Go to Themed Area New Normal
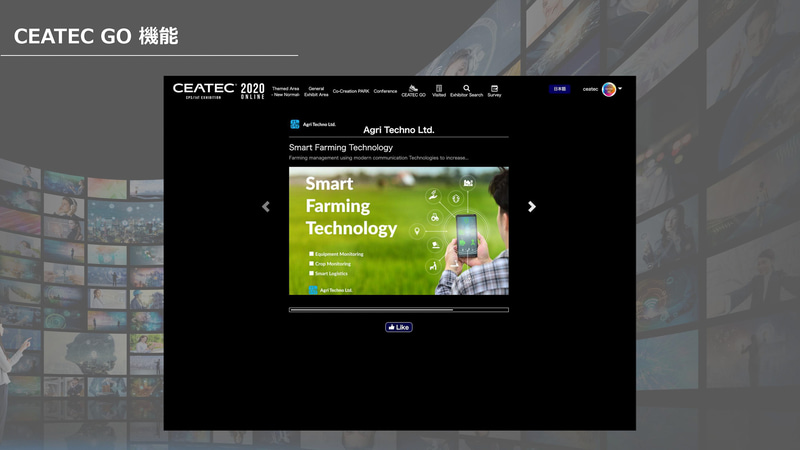 [285, 91]
